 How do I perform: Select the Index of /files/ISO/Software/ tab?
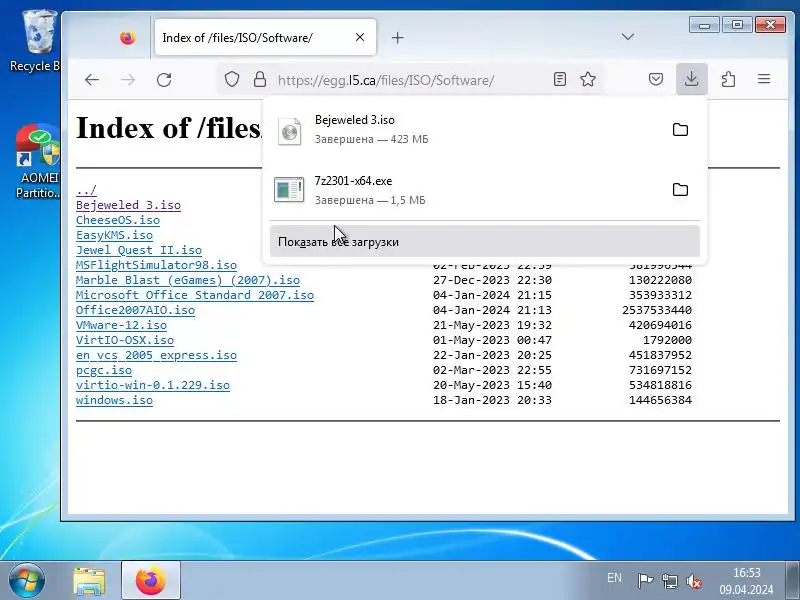click(265, 37)
